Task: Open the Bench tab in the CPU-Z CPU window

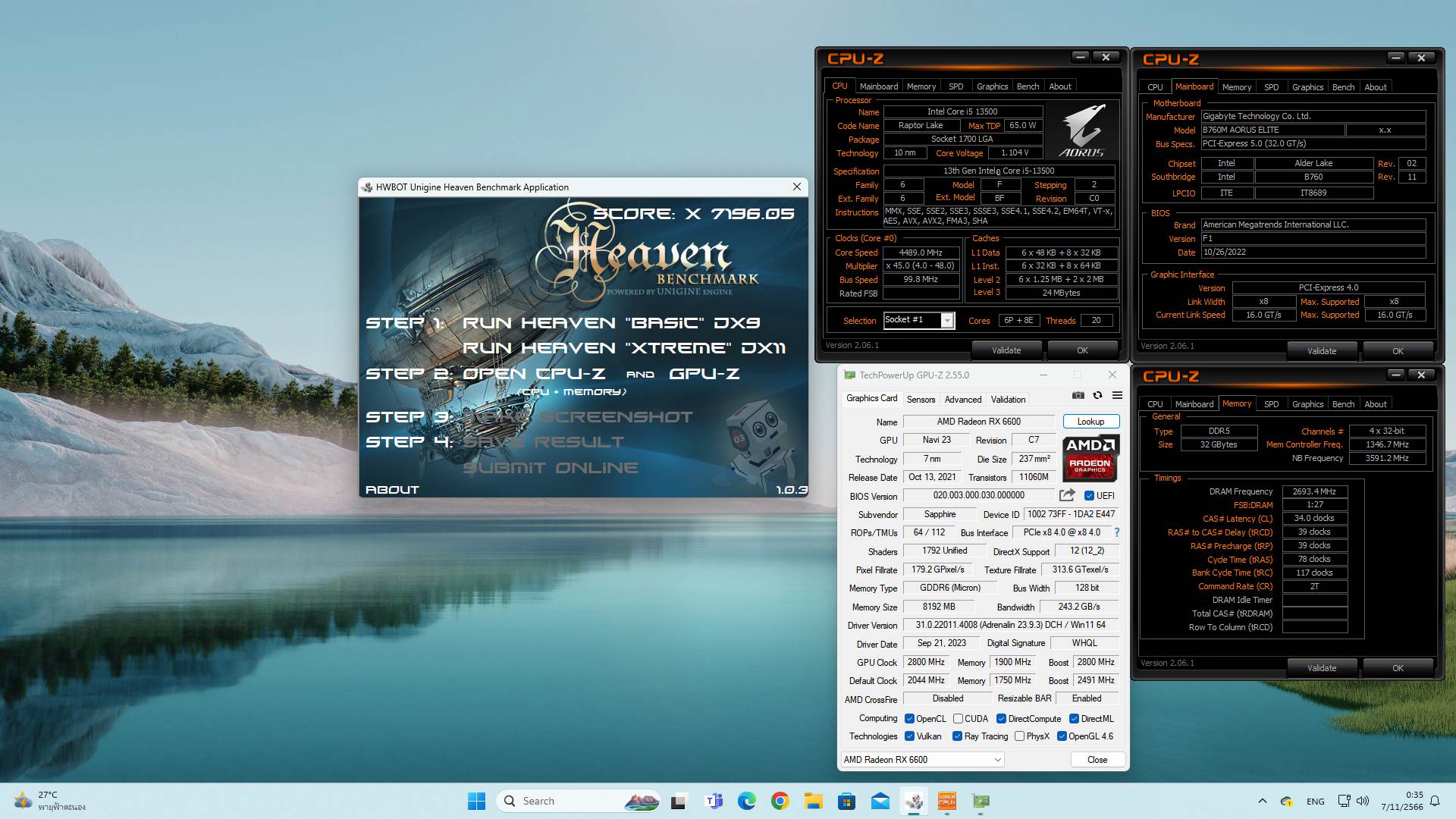Action: [x=1028, y=86]
